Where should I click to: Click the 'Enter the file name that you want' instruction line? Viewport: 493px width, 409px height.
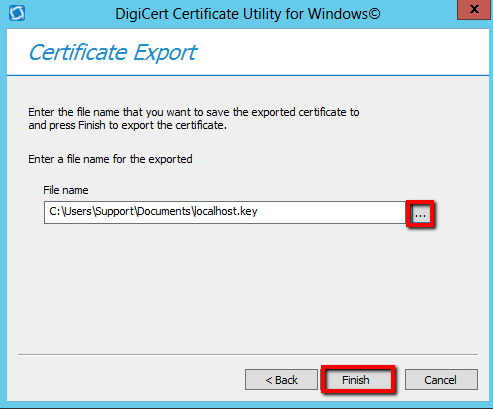(x=194, y=112)
